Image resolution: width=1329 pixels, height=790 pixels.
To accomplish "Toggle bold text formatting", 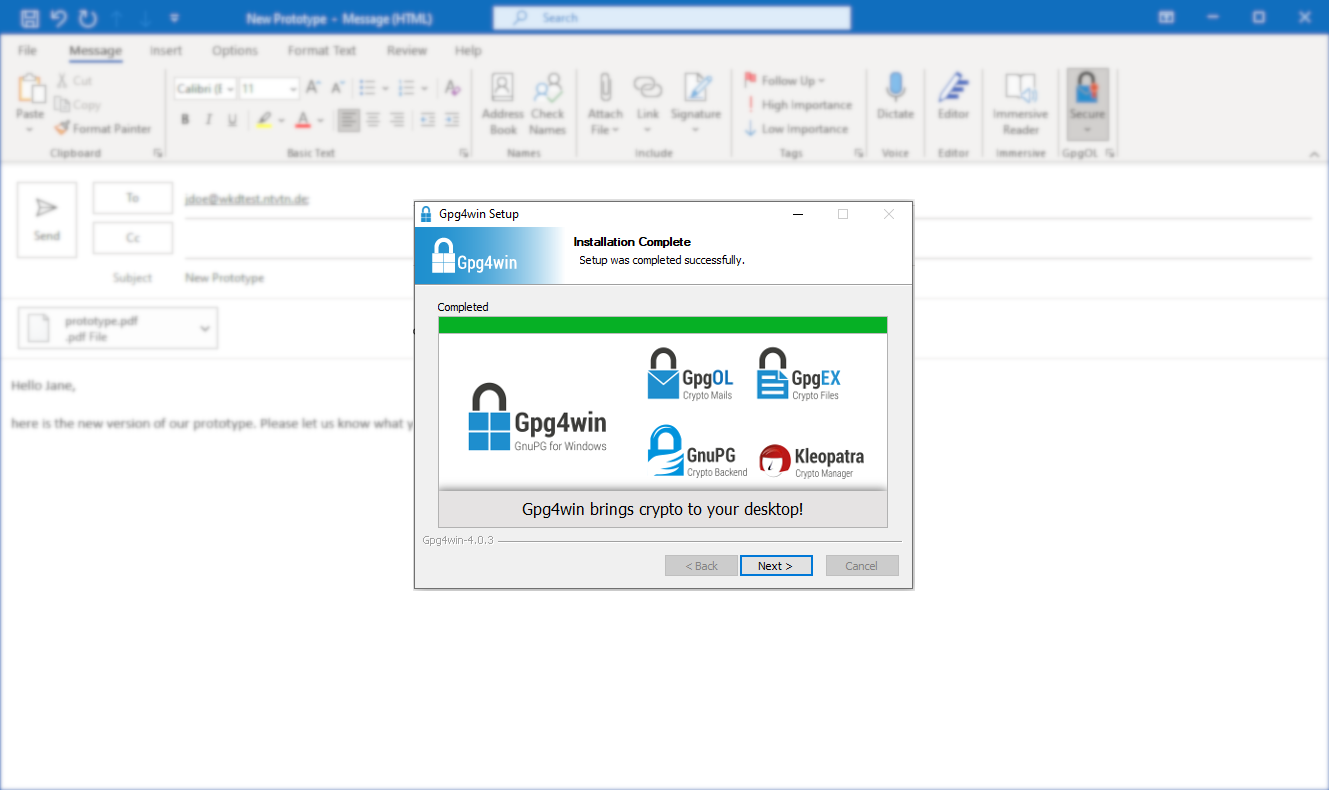I will (x=185, y=120).
